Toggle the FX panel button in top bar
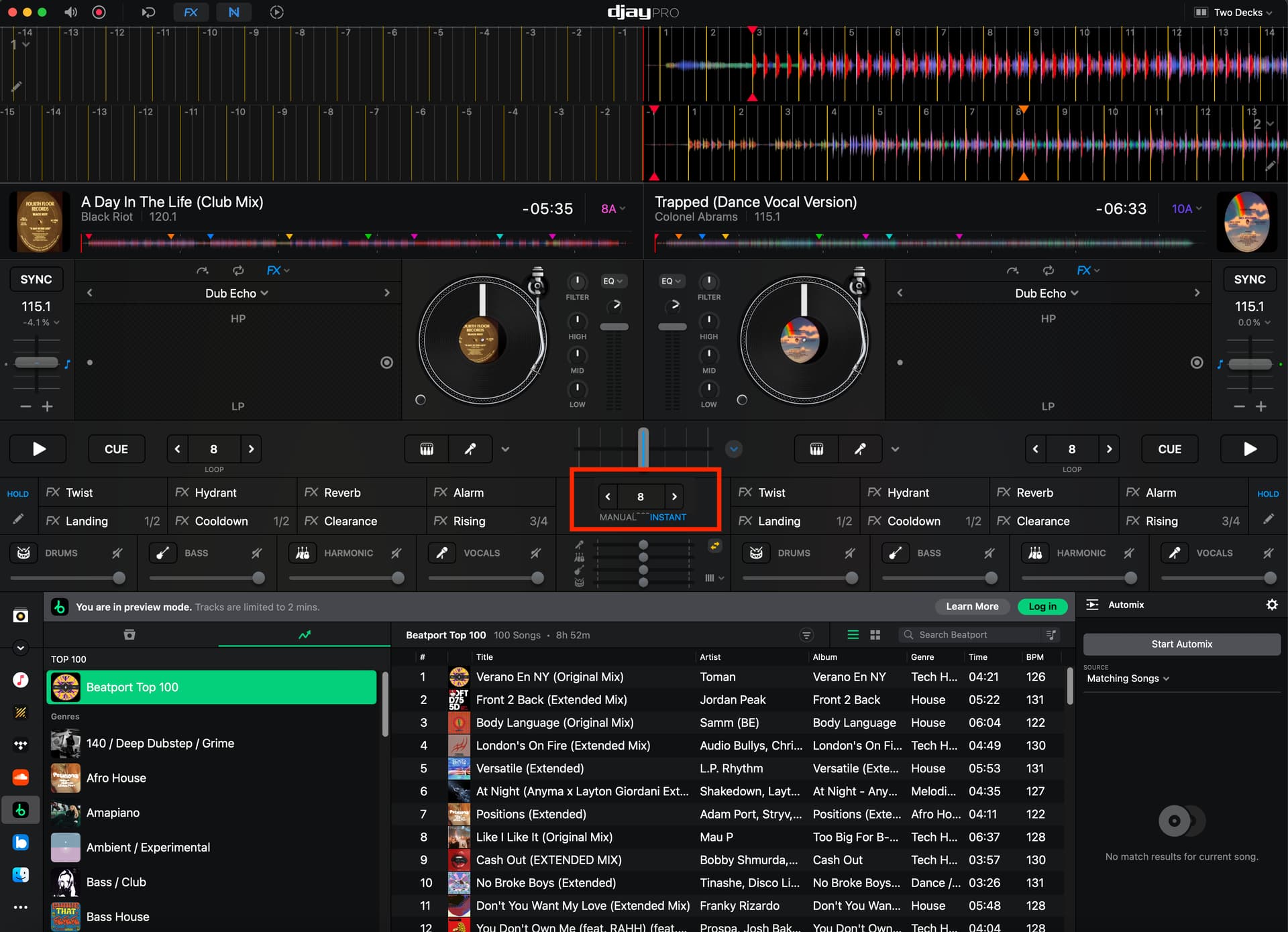 pyautogui.click(x=191, y=12)
